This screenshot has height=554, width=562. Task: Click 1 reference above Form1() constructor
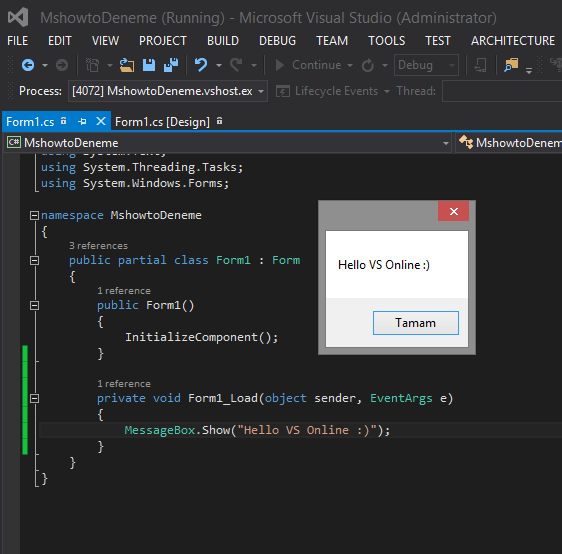124,291
